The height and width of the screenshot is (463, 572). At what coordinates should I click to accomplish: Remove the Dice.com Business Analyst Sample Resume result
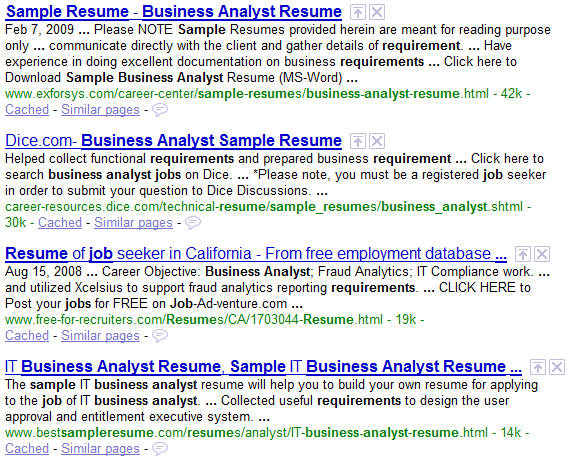point(377,141)
